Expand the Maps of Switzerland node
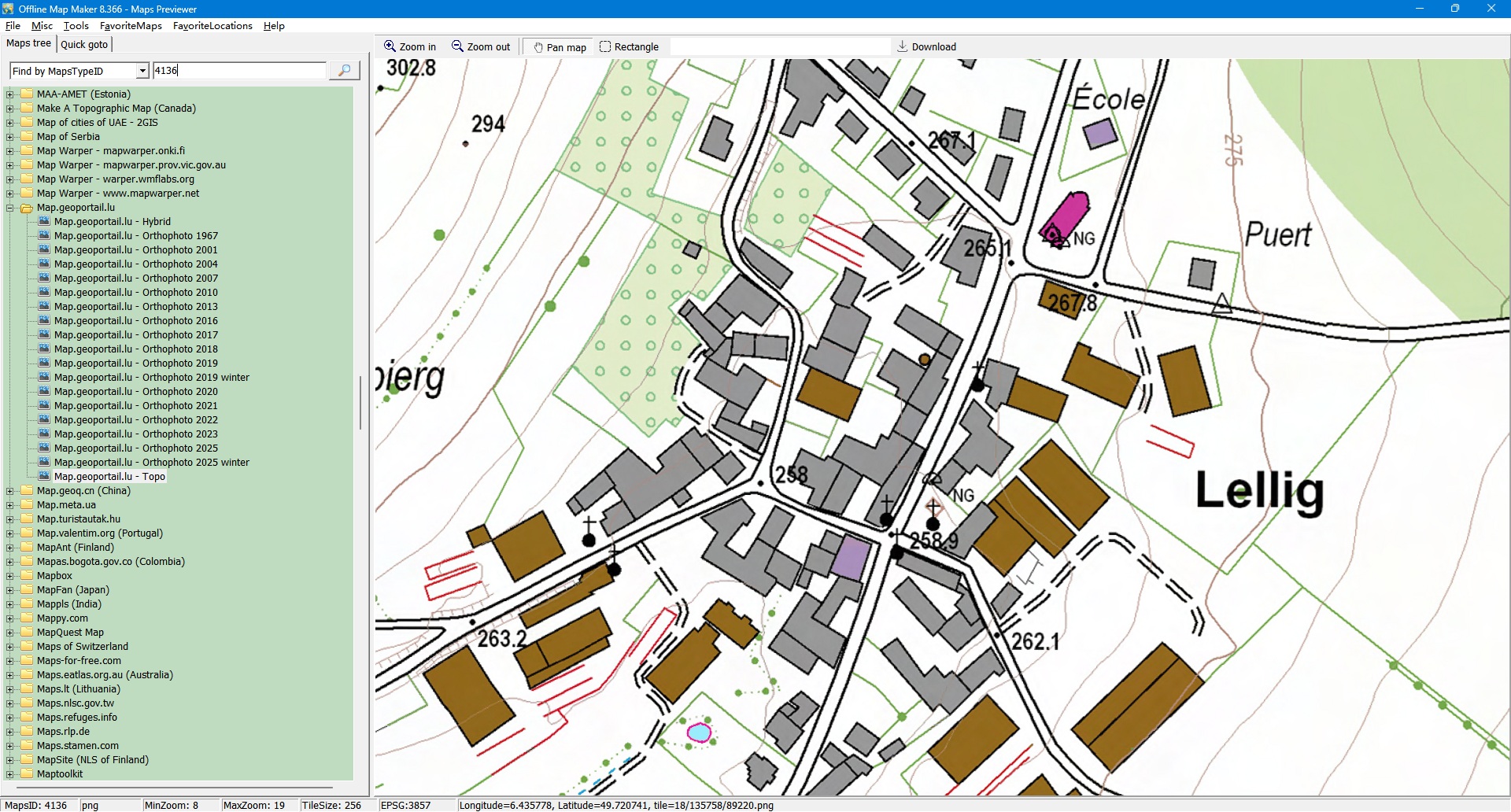This screenshot has height=812, width=1511. click(10, 647)
